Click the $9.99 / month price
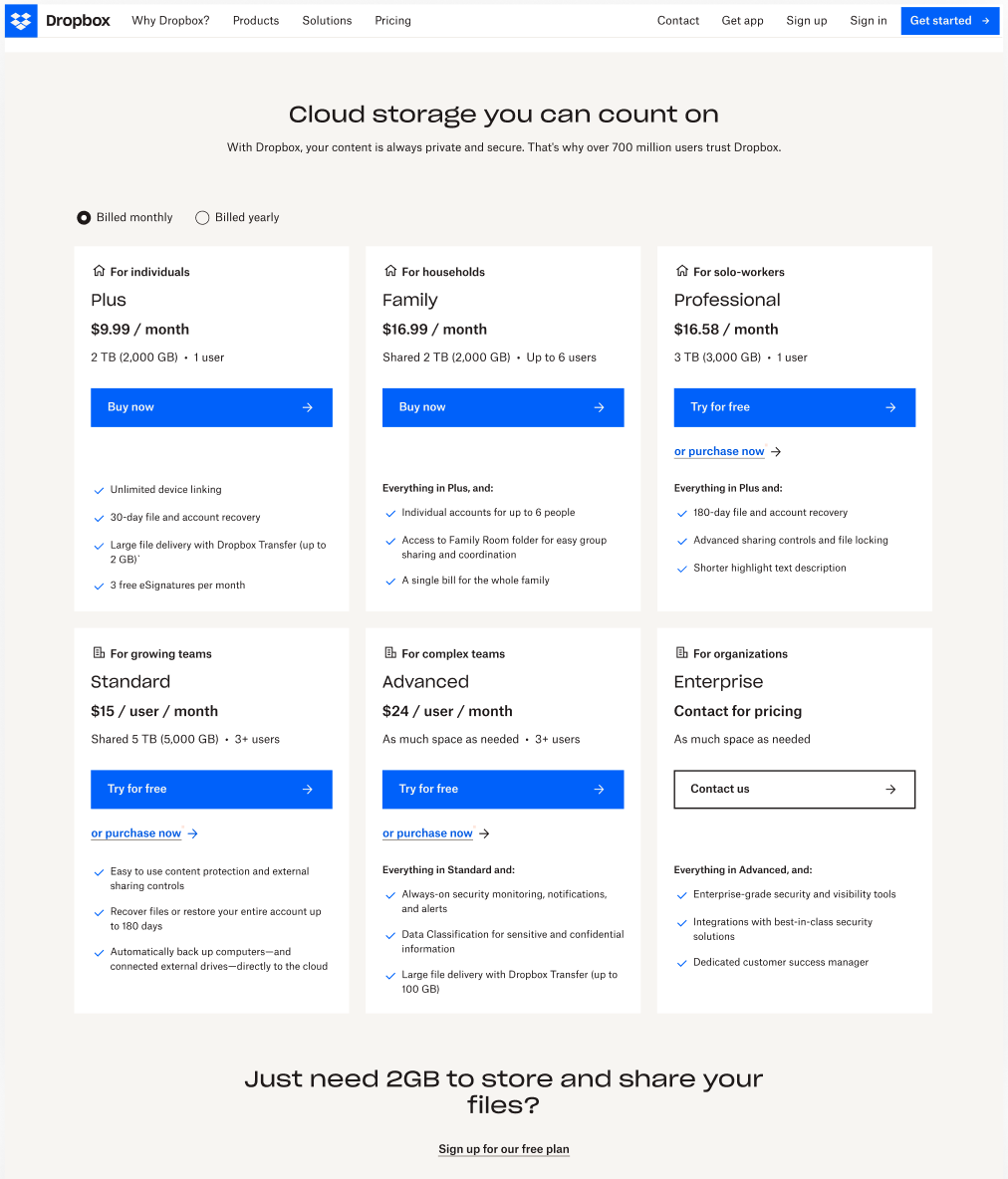This screenshot has height=1179, width=1008. (x=139, y=330)
